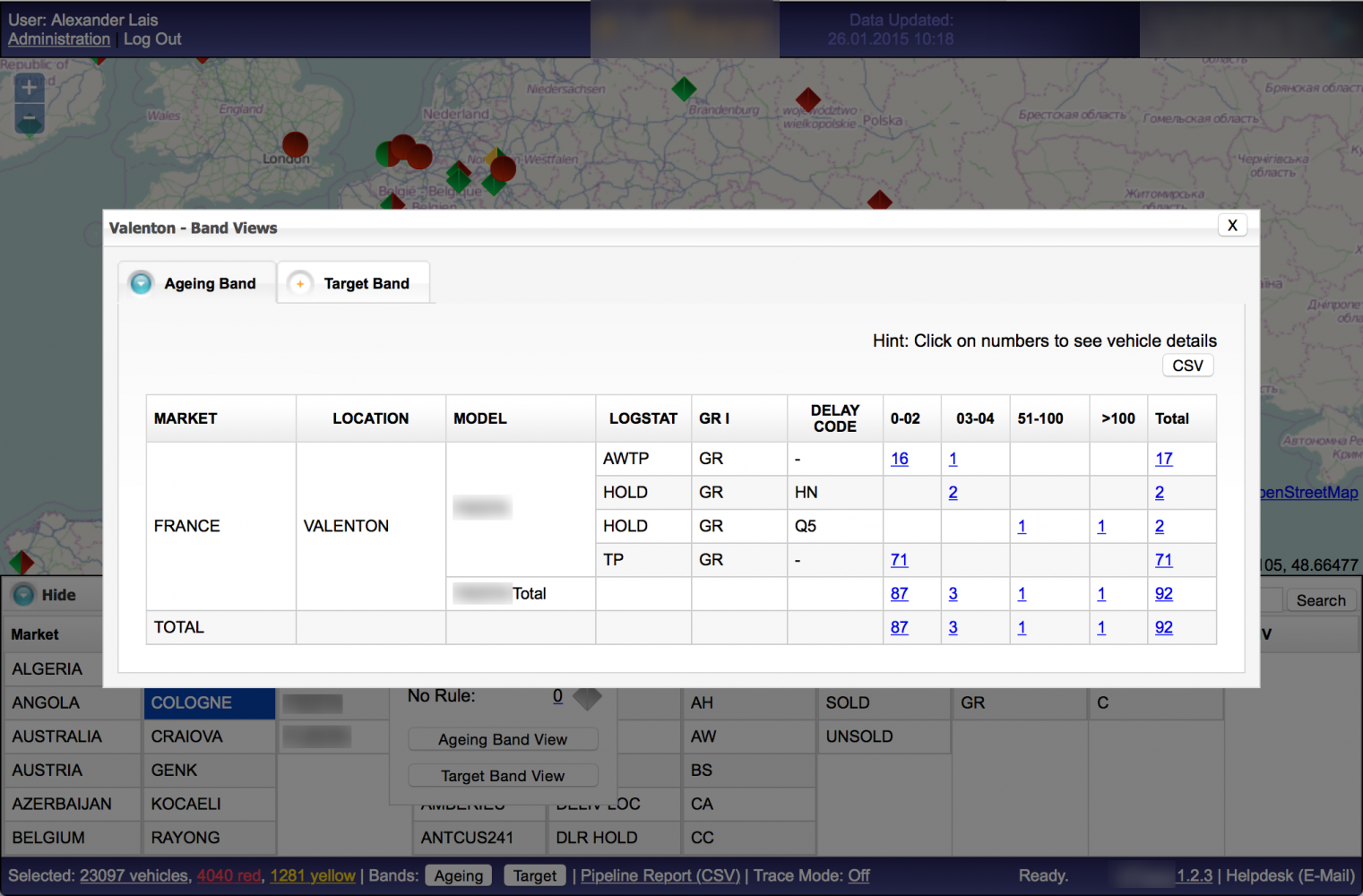Switch to the Target Band tab

[354, 283]
